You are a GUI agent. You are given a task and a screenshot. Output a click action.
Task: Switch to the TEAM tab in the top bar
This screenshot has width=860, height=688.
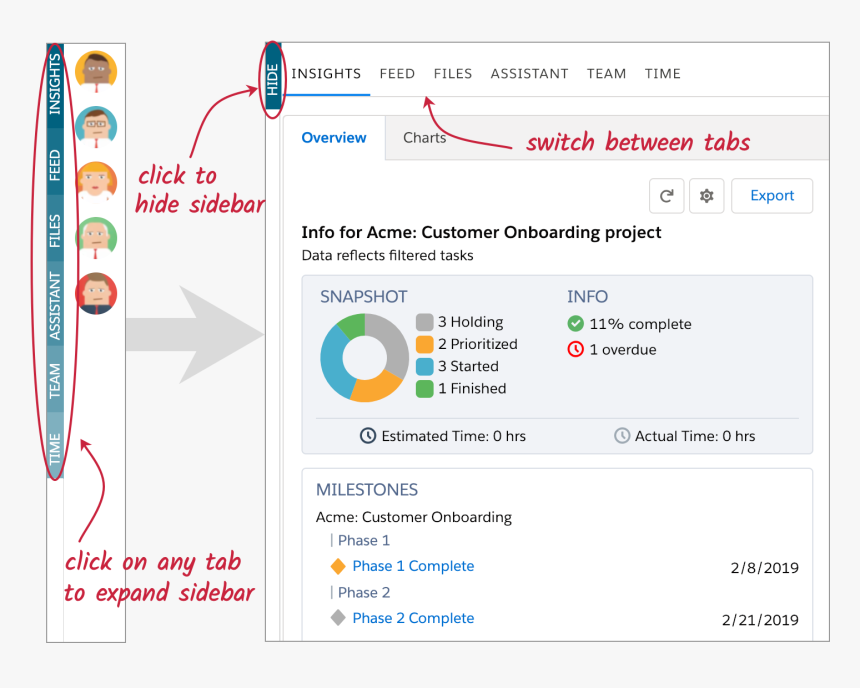[606, 74]
